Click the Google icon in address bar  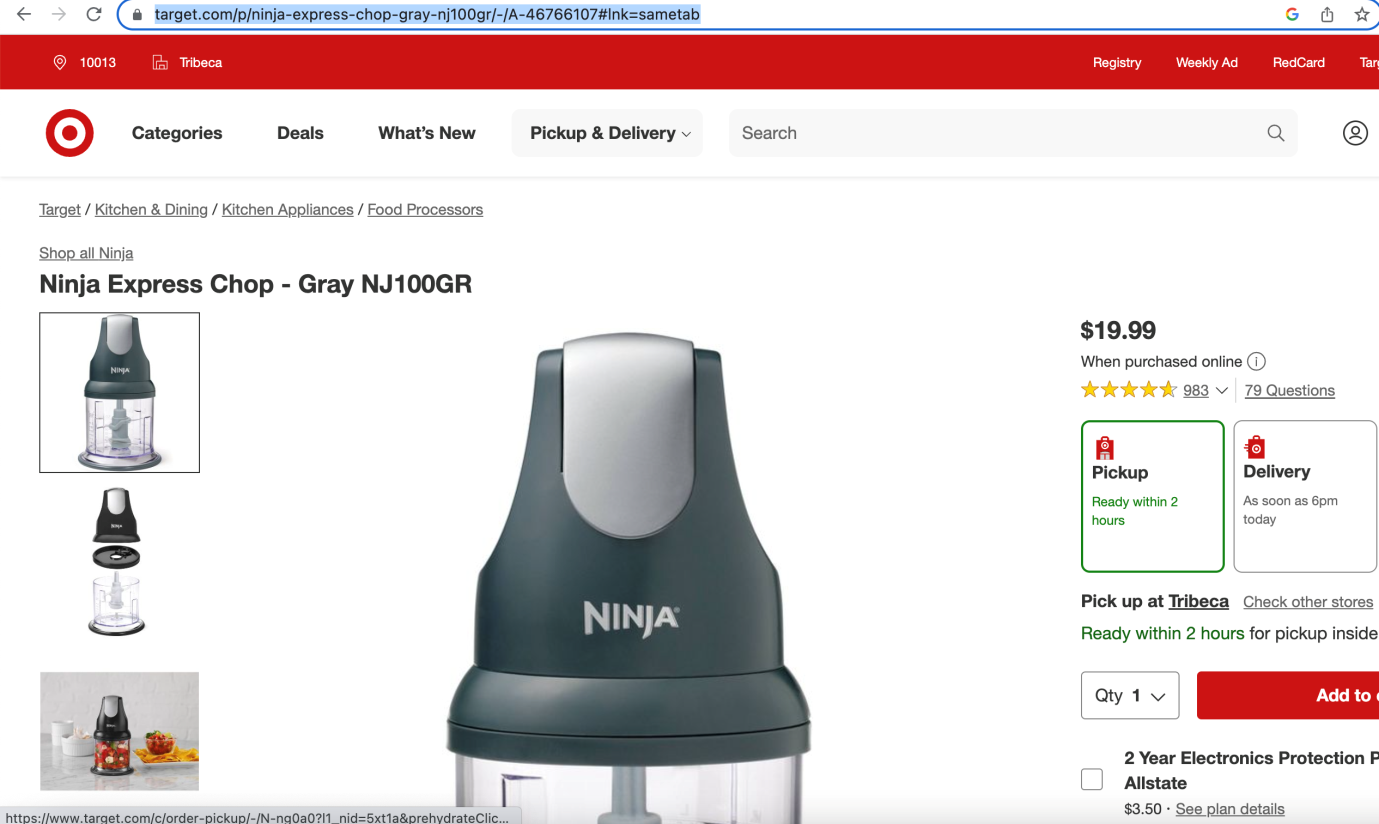coord(1292,14)
